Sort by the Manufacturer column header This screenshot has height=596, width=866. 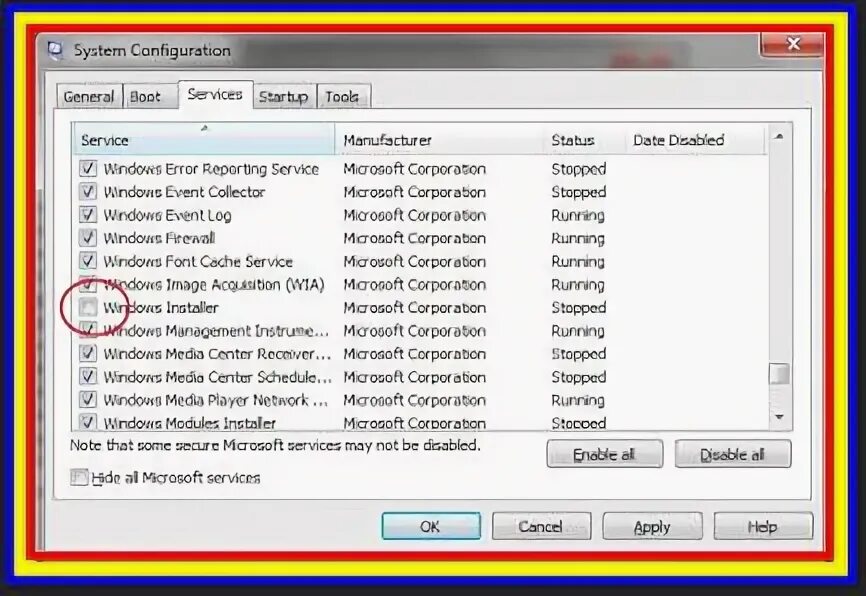[x=439, y=140]
